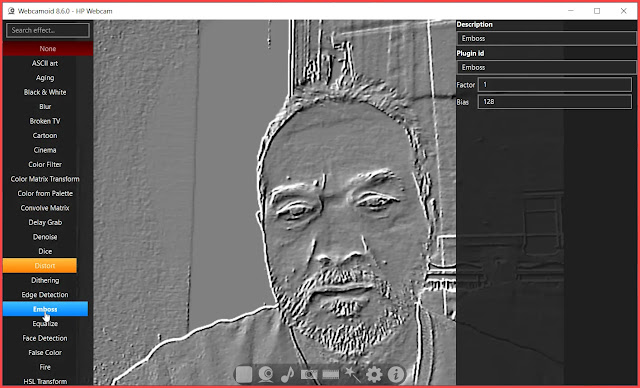Viewport: 640px width, 388px height.
Task: Click the stop button in the bottom toolbar
Action: pyautogui.click(x=244, y=374)
